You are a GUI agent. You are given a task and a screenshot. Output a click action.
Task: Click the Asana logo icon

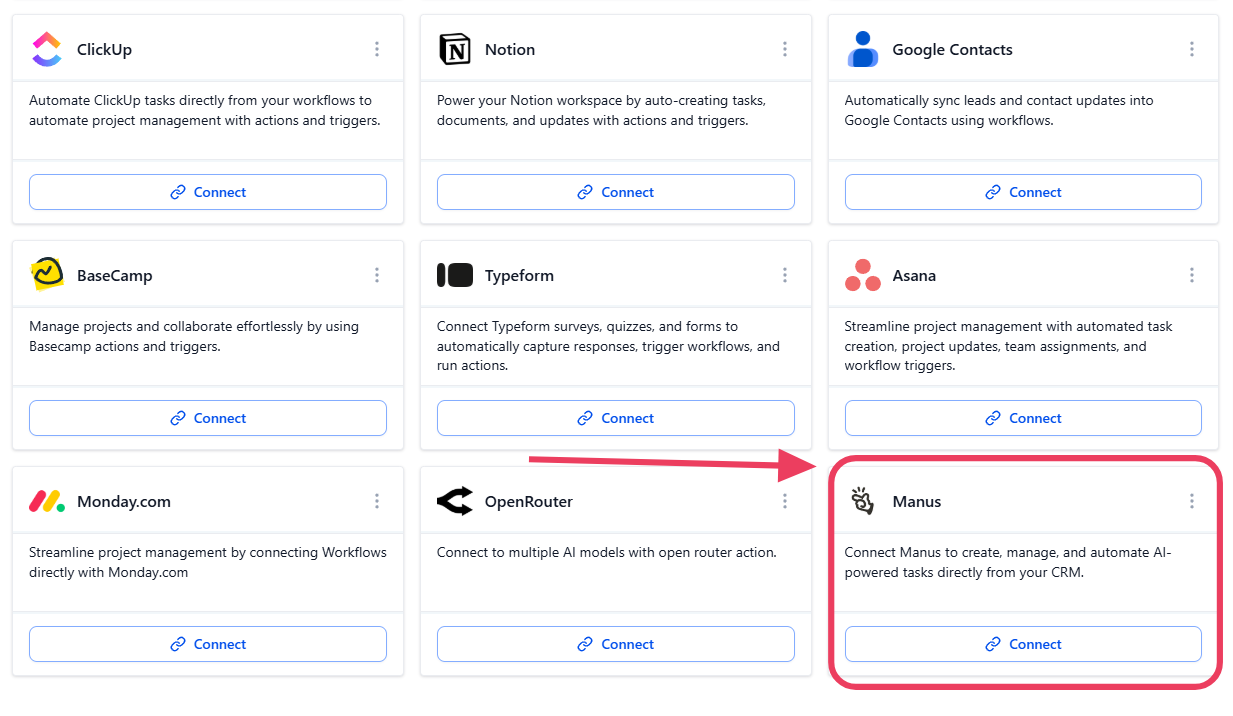[862, 275]
